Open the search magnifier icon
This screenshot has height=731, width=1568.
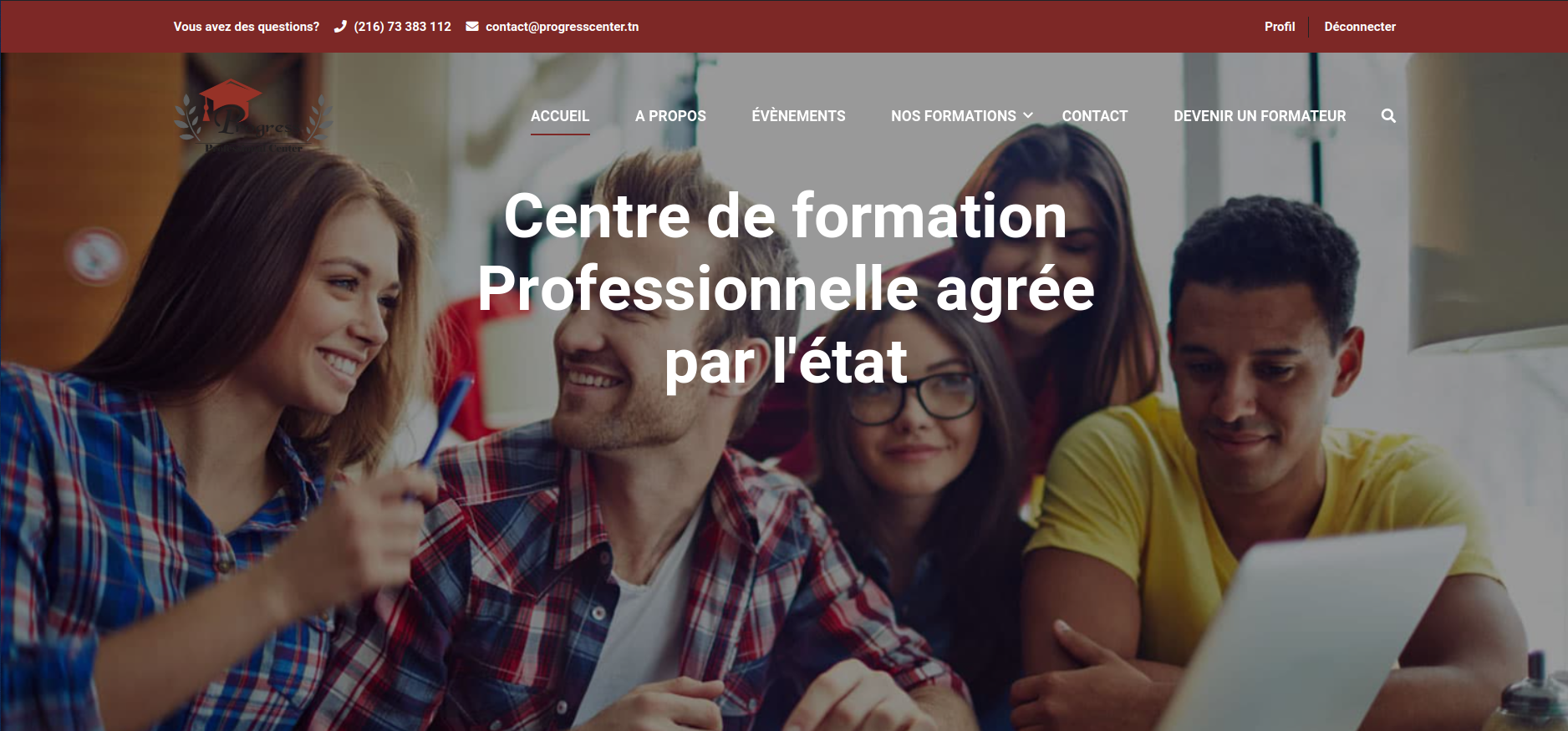pyautogui.click(x=1388, y=116)
